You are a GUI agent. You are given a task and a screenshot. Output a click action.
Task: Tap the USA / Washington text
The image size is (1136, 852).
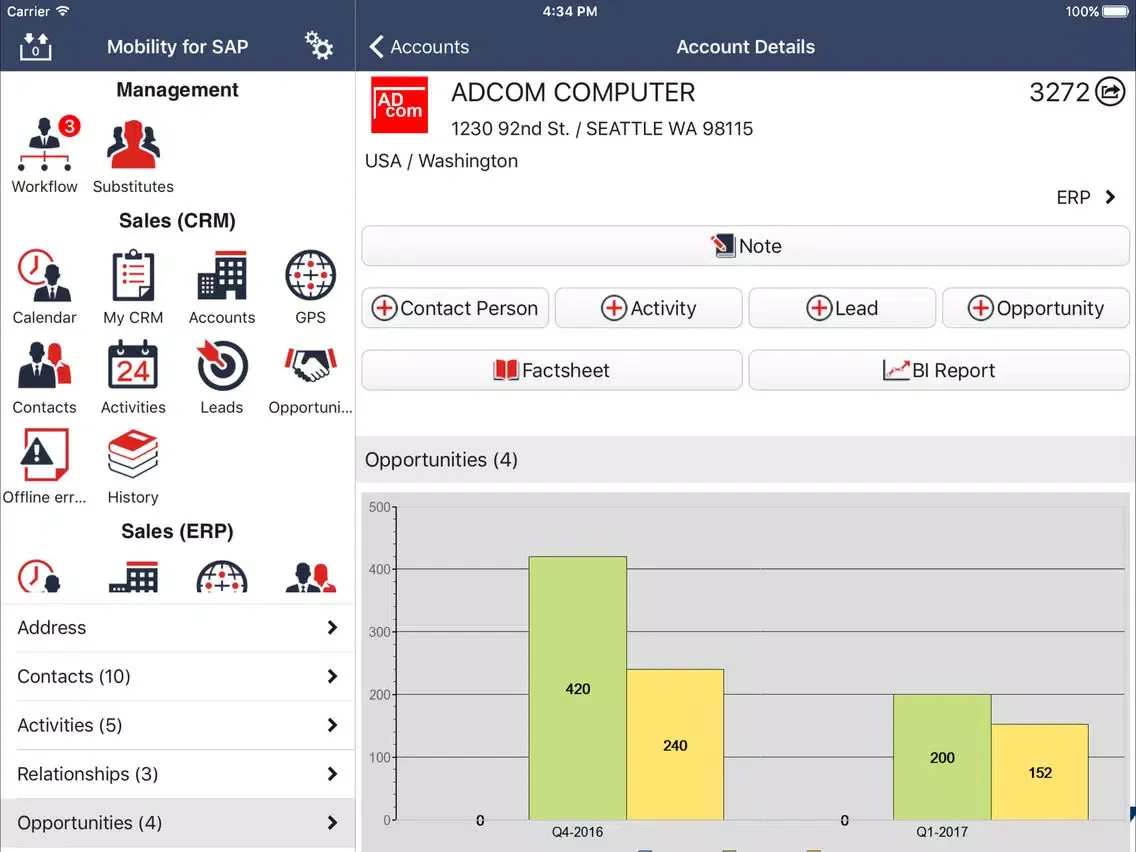441,161
